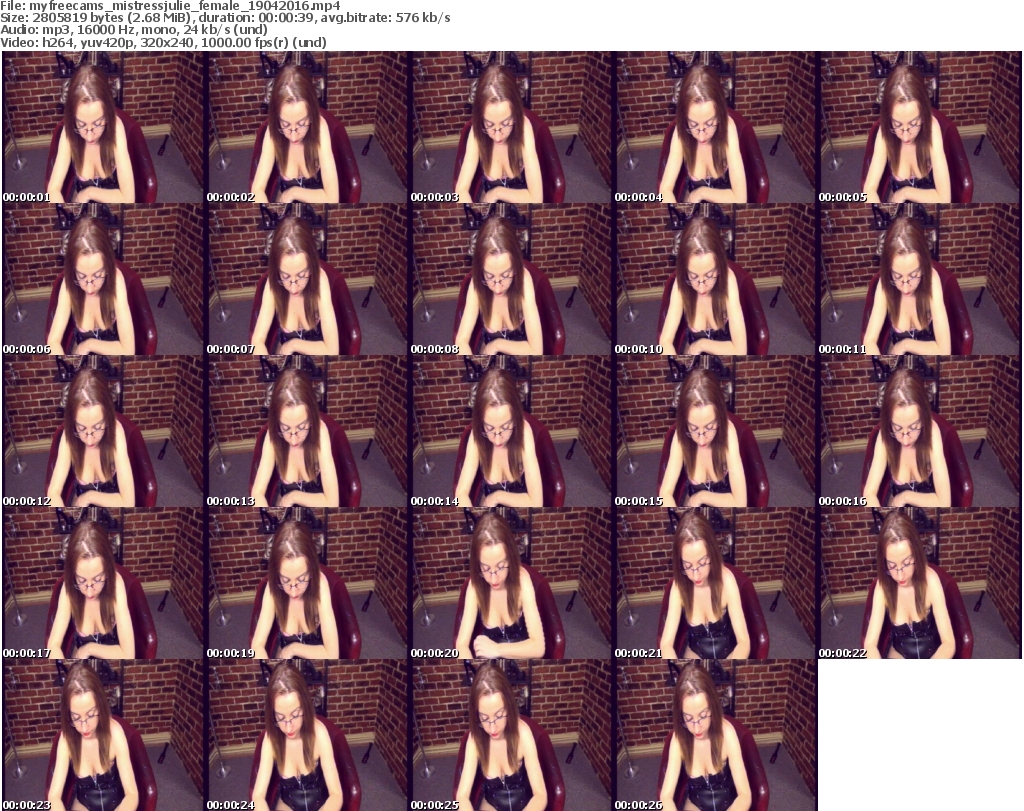The height and width of the screenshot is (811, 1024).
Task: Open the frame stamped 00:00:05
Action: point(920,127)
